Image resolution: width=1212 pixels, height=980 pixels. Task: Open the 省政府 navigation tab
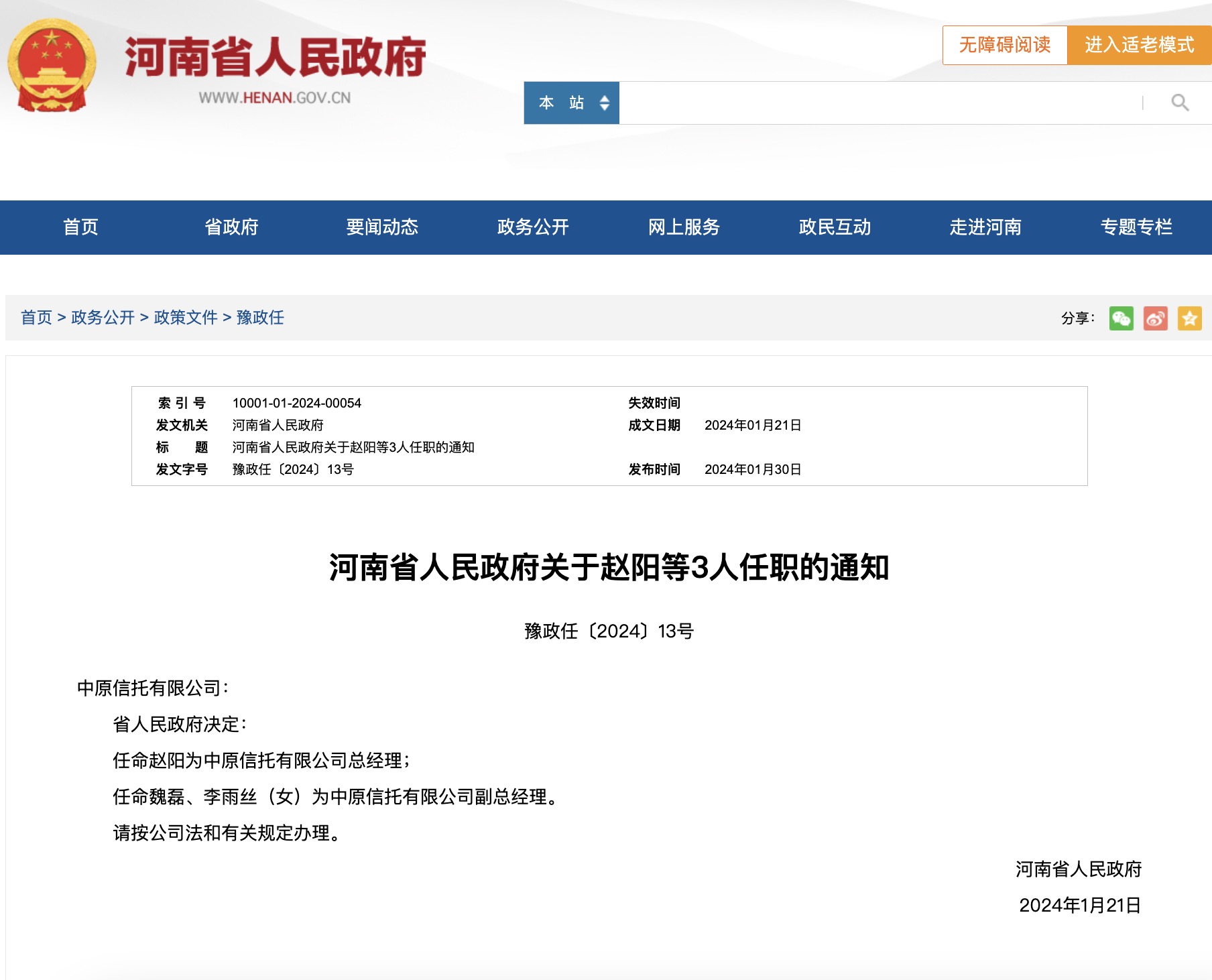point(231,227)
